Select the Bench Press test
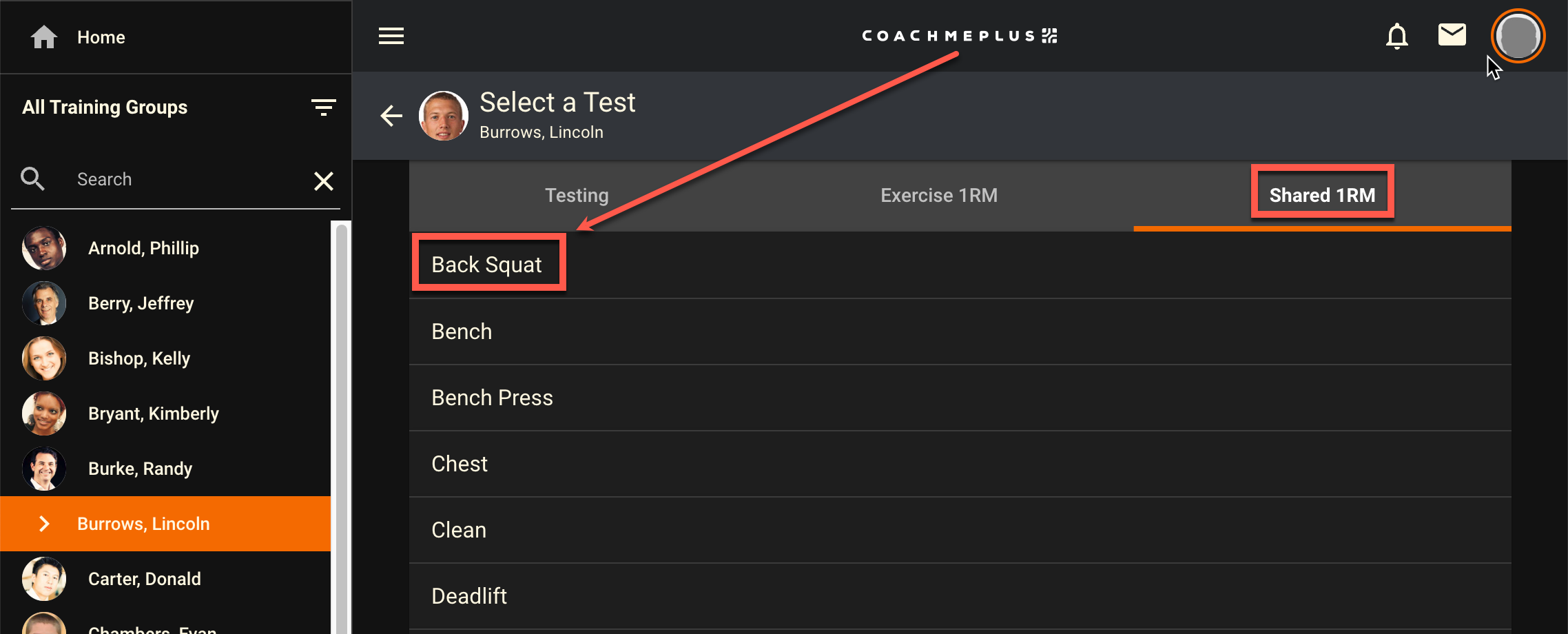Screen dimensions: 1568x634 pyautogui.click(x=492, y=398)
